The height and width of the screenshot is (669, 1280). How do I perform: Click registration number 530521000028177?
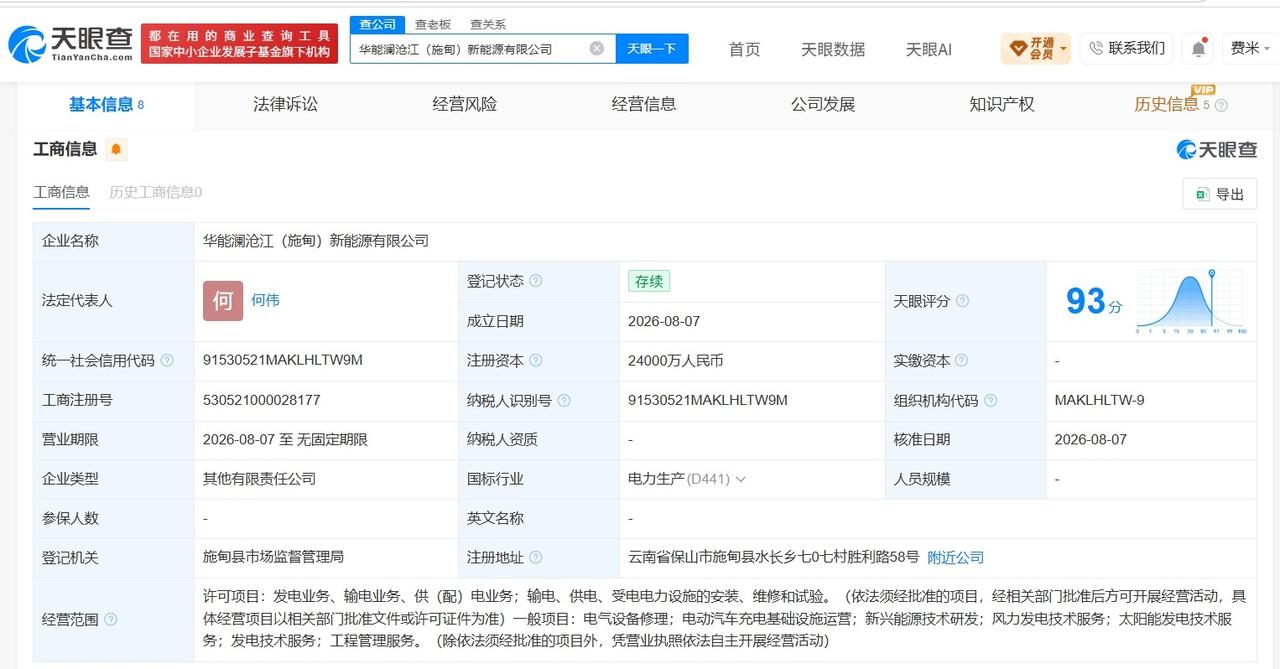pyautogui.click(x=262, y=400)
